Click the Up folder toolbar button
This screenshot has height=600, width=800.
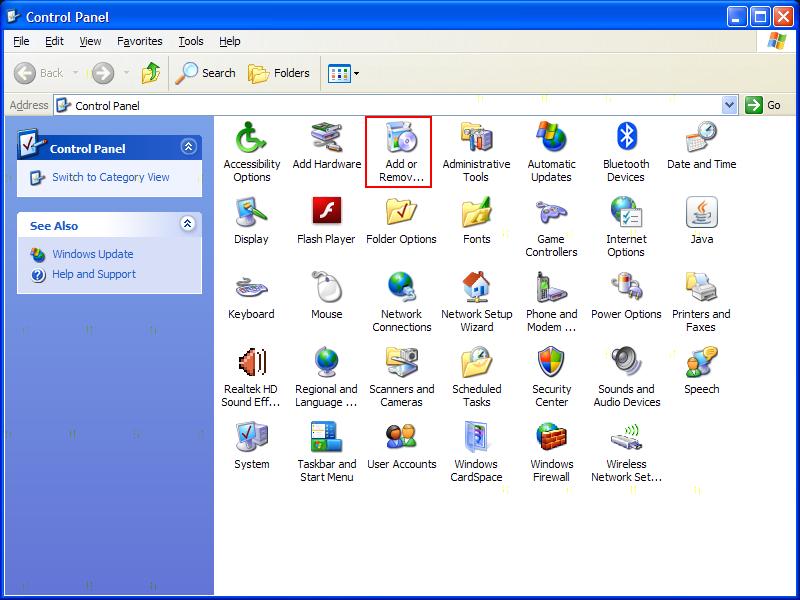(150, 73)
